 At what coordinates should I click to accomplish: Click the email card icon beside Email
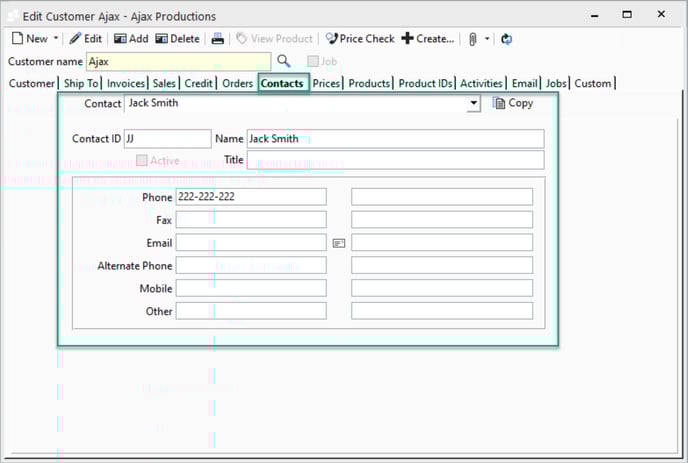(x=339, y=243)
